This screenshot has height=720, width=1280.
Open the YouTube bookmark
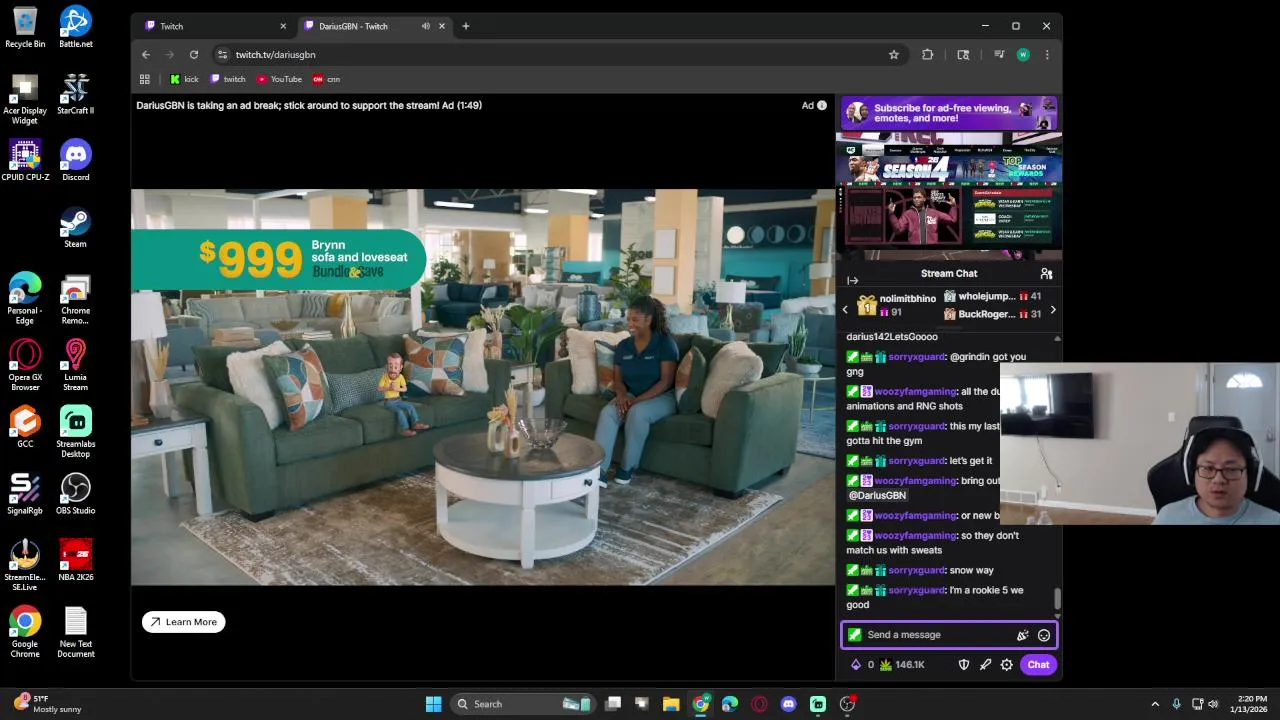pos(279,79)
